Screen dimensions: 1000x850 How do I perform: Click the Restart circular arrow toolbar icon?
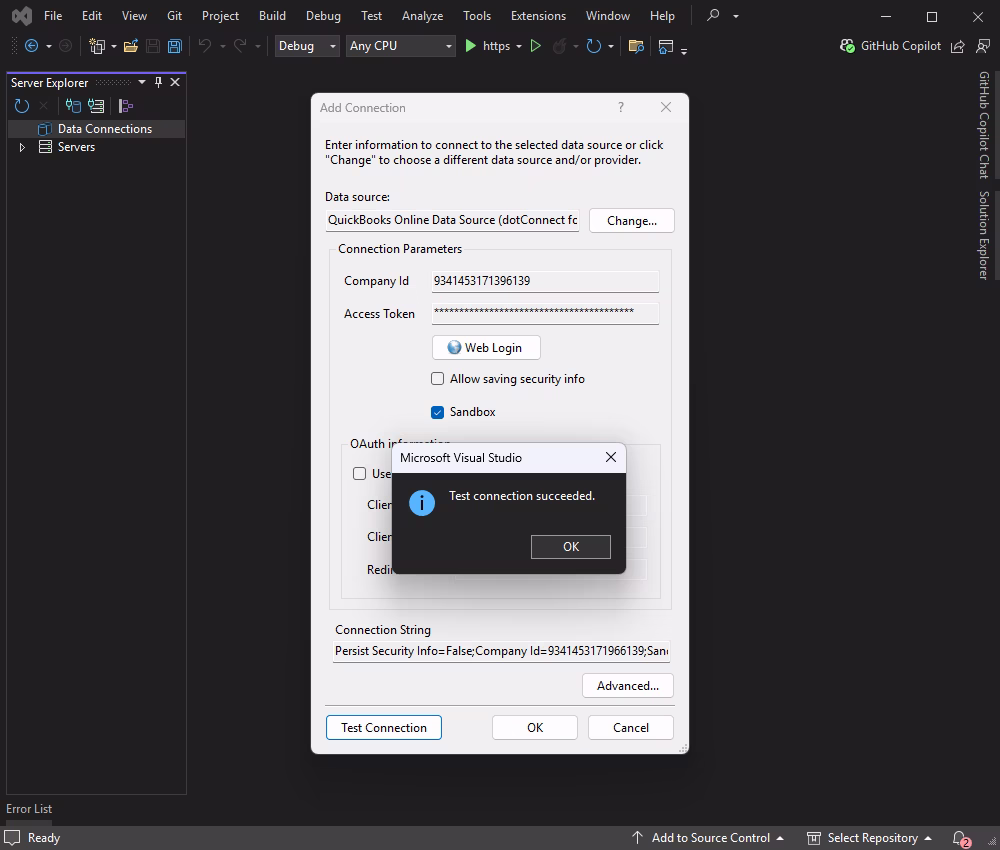(593, 46)
